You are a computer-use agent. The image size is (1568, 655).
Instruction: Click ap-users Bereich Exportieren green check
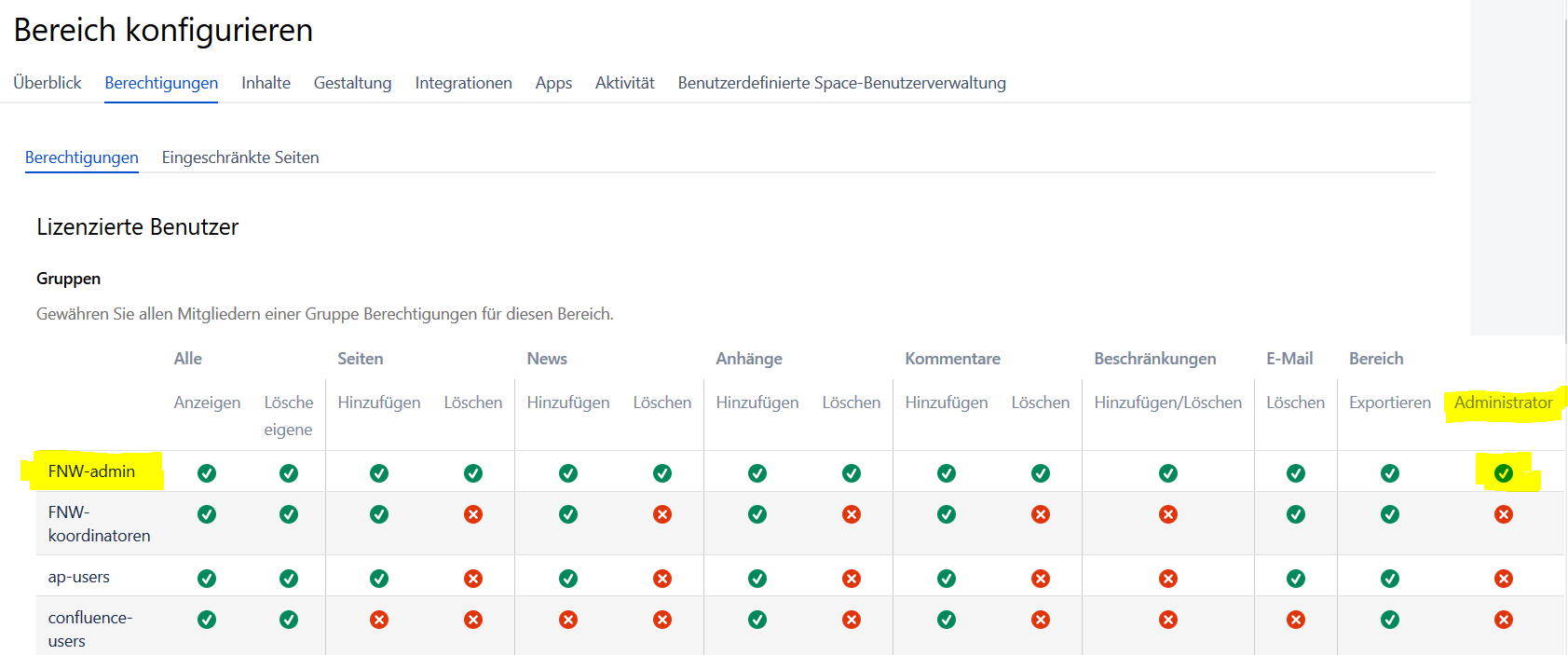point(1389,579)
